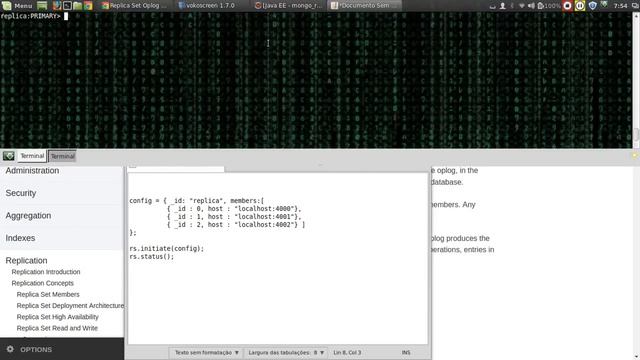Click the removable drive tray icon
The height and width of the screenshot is (360, 640).
pyautogui.click(x=493, y=7)
